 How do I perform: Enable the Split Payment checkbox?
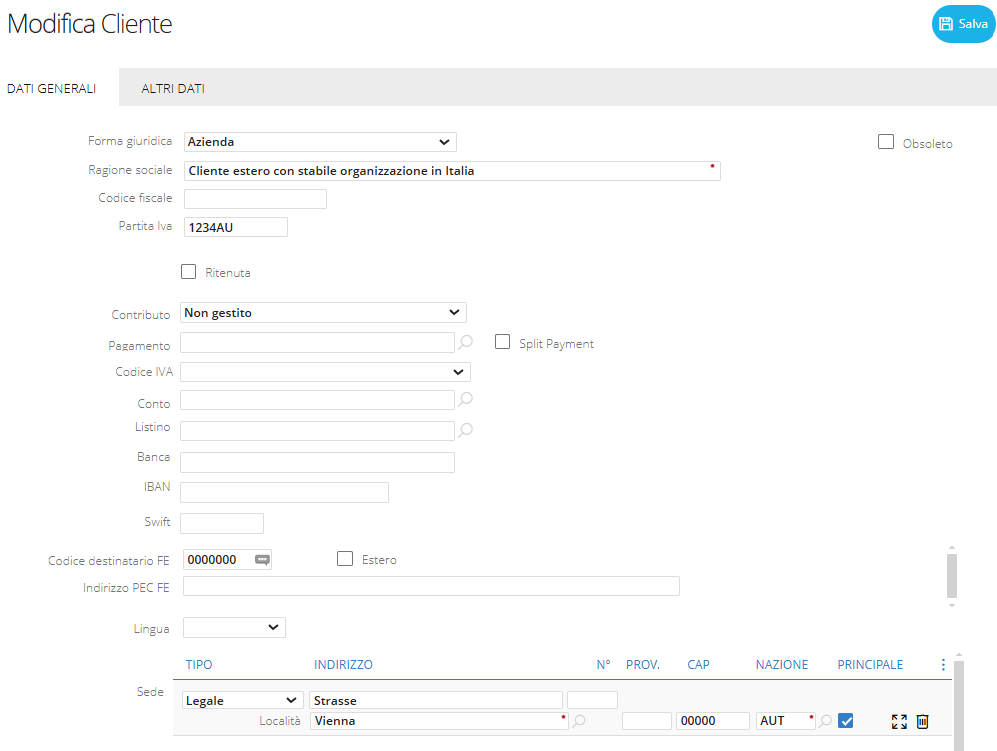coord(503,342)
